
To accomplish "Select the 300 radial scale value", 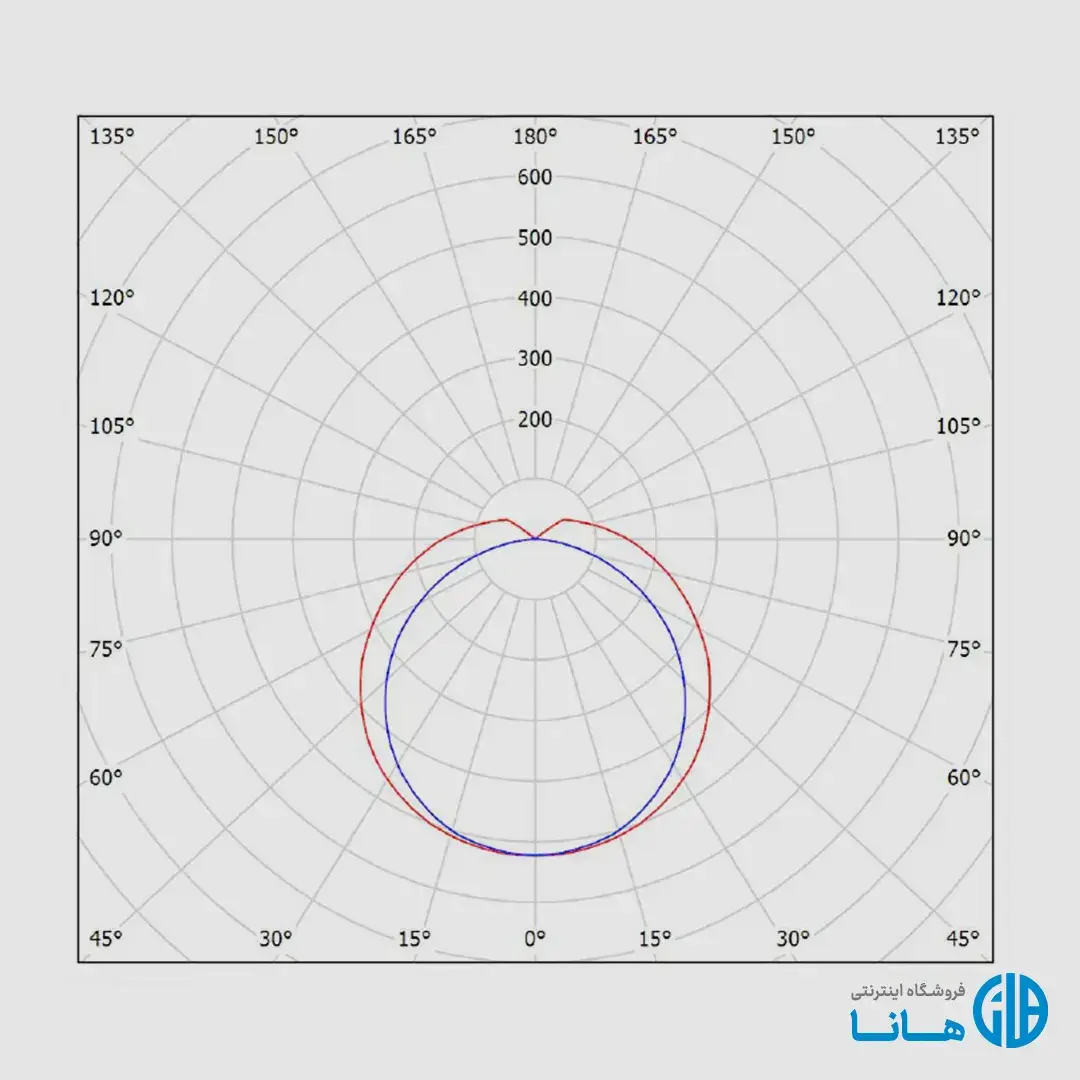I will (534, 358).
